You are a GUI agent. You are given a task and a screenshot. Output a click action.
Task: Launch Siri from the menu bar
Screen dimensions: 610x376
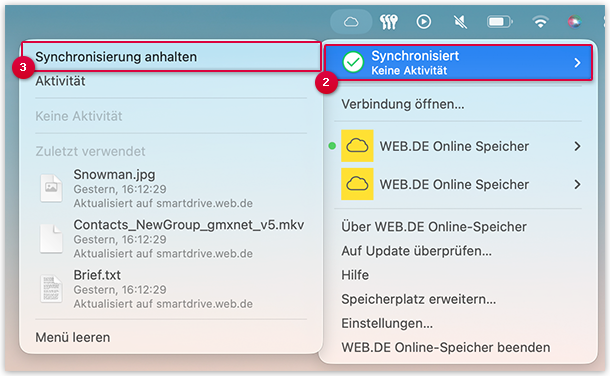tap(575, 22)
